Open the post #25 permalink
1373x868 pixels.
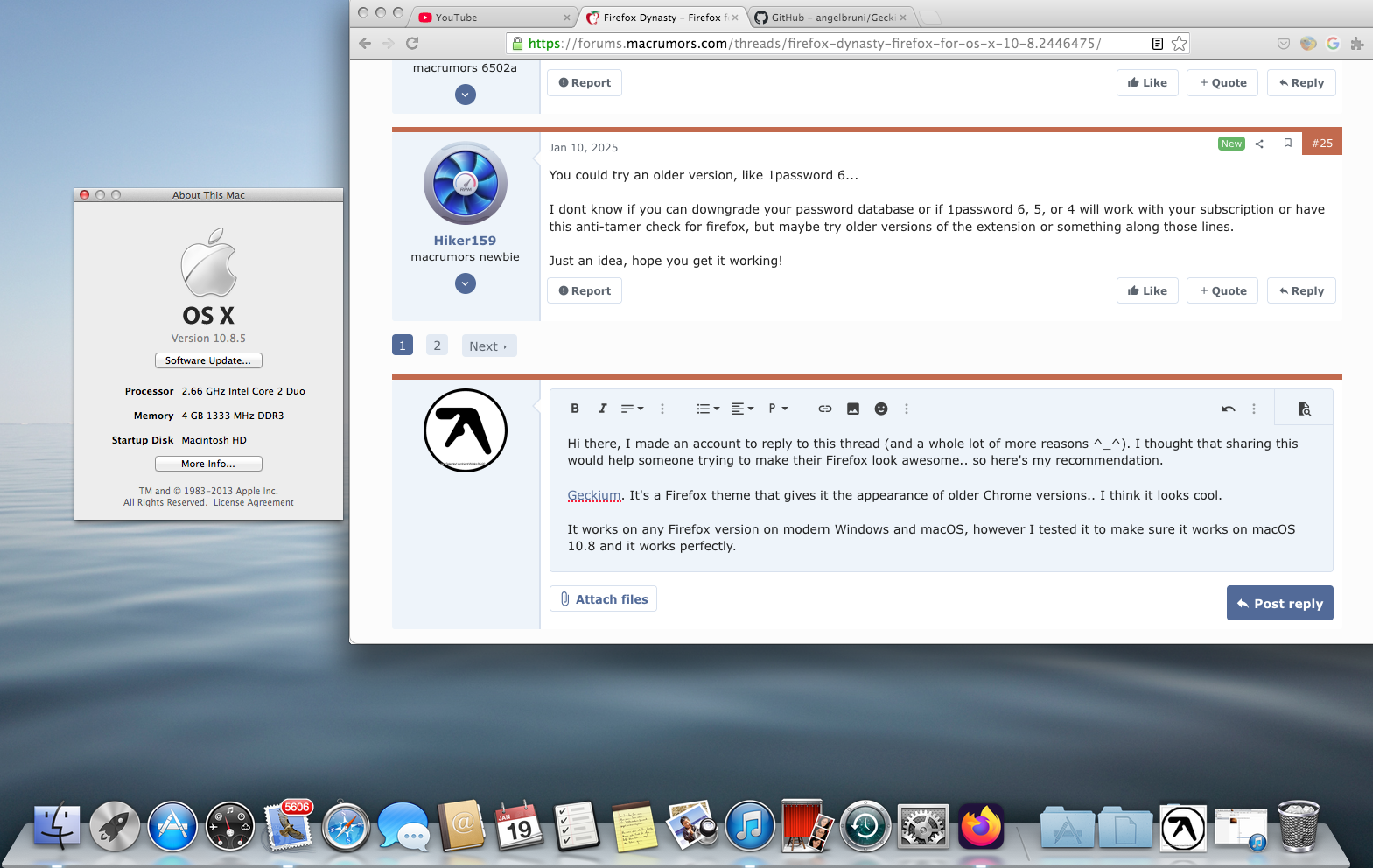click(x=1322, y=143)
